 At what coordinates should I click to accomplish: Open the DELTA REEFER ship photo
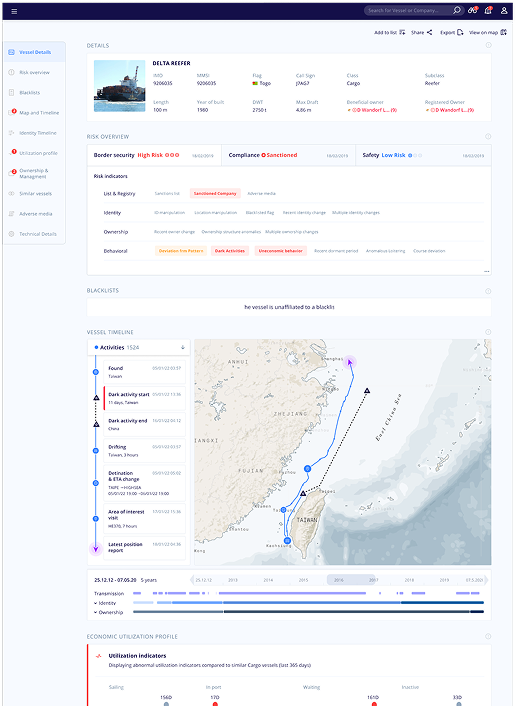pos(120,86)
